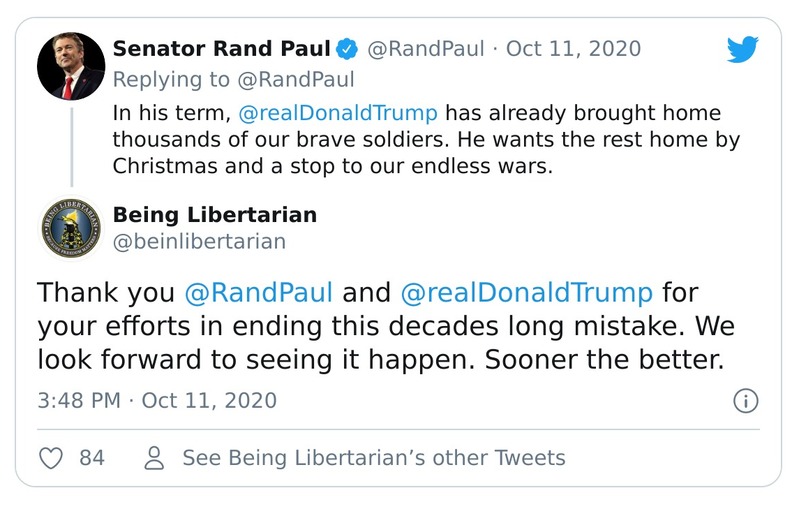
Task: Click the @beinlibertarian handle
Action: pos(199,241)
